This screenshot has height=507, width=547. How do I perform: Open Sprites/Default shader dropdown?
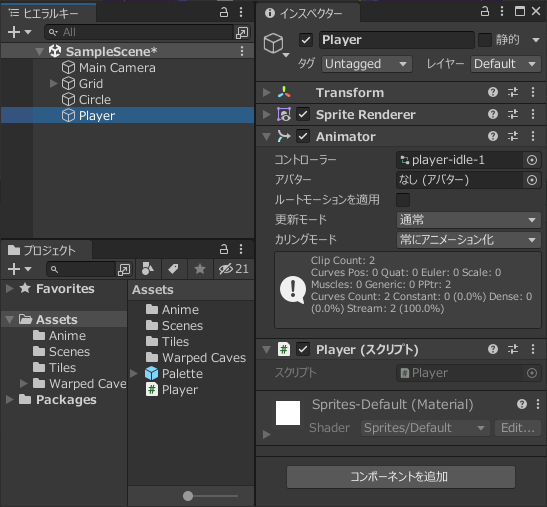tap(425, 428)
